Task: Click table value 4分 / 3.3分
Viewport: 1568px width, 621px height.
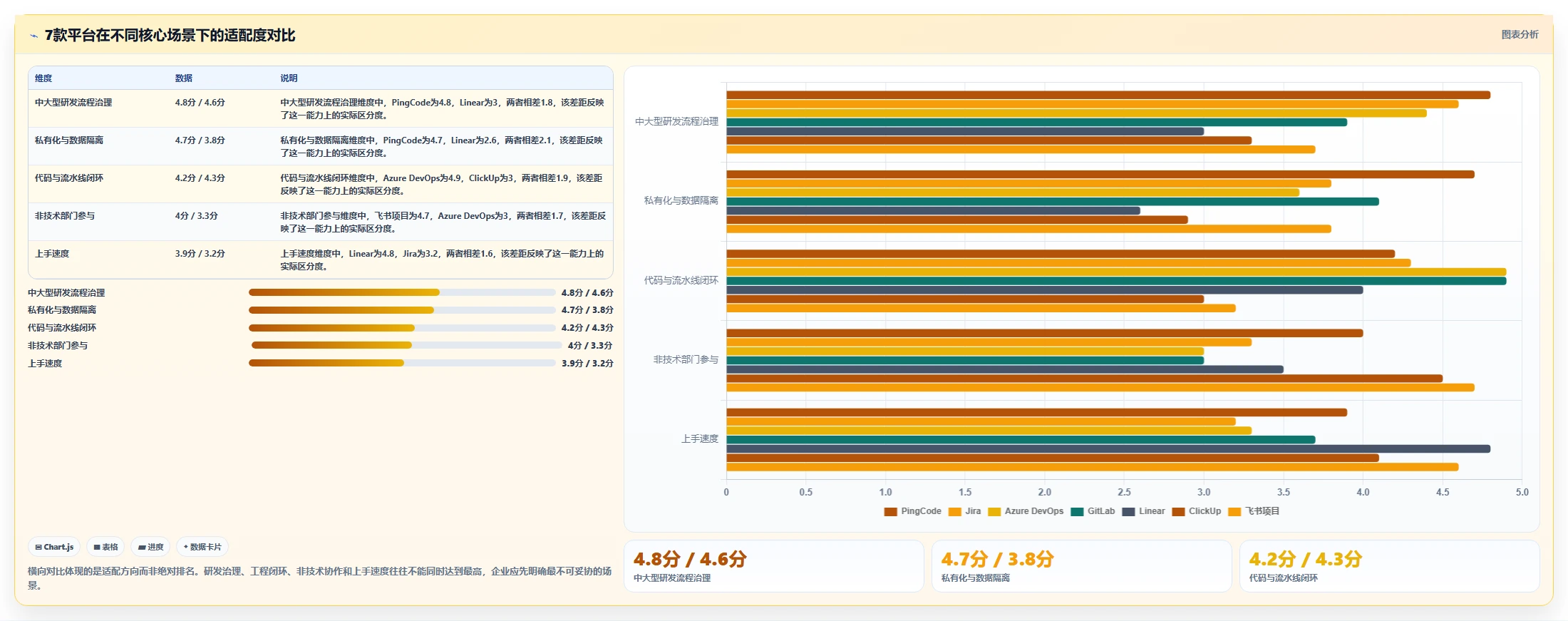Action: [x=197, y=216]
